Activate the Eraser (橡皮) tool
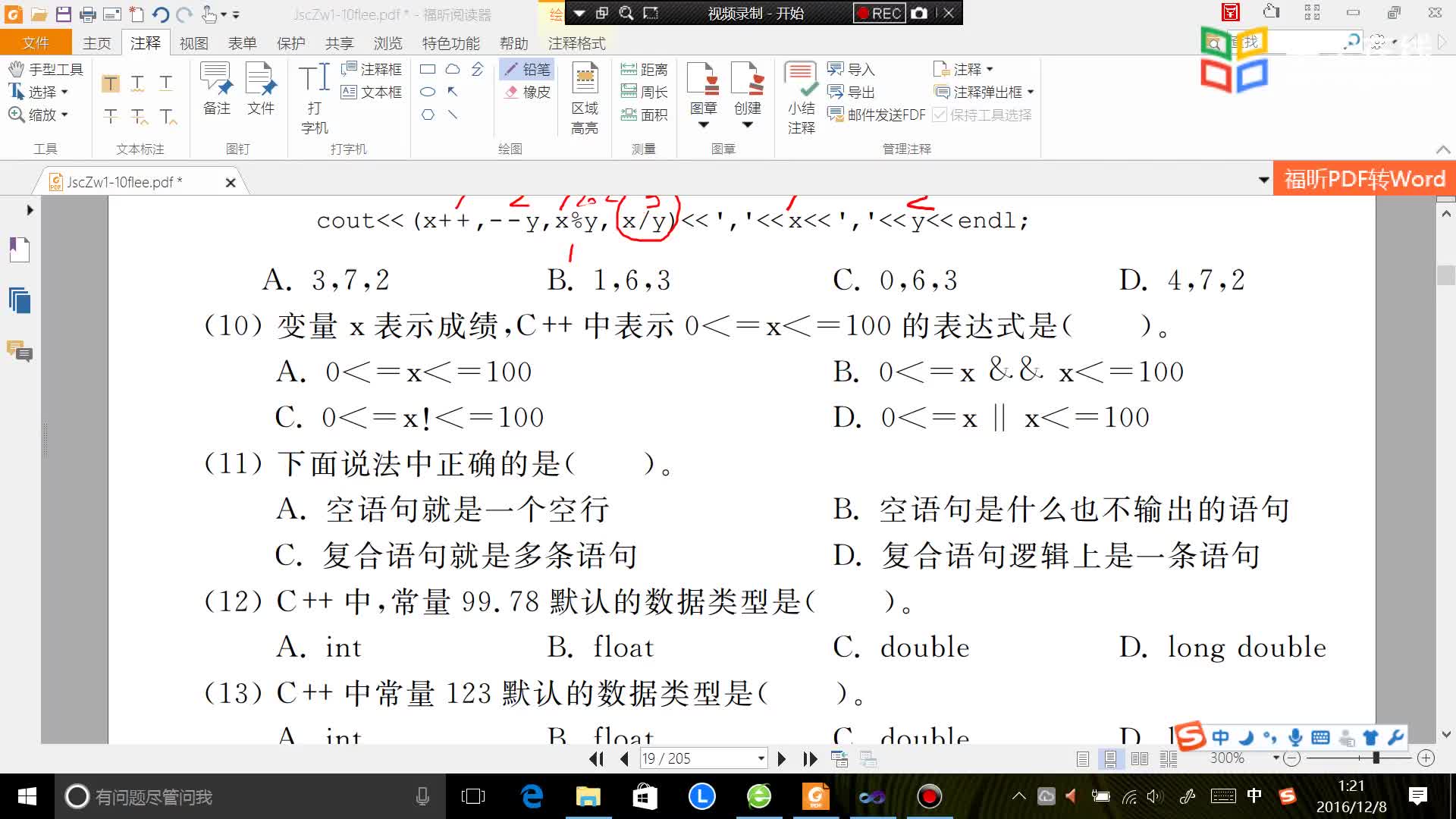The image size is (1456, 819). pos(527,92)
